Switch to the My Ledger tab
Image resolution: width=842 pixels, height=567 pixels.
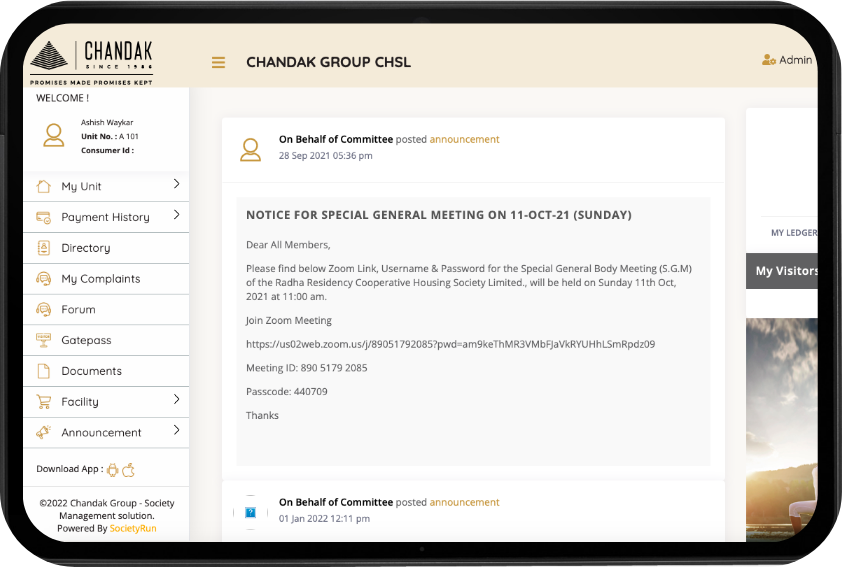pyautogui.click(x=793, y=233)
